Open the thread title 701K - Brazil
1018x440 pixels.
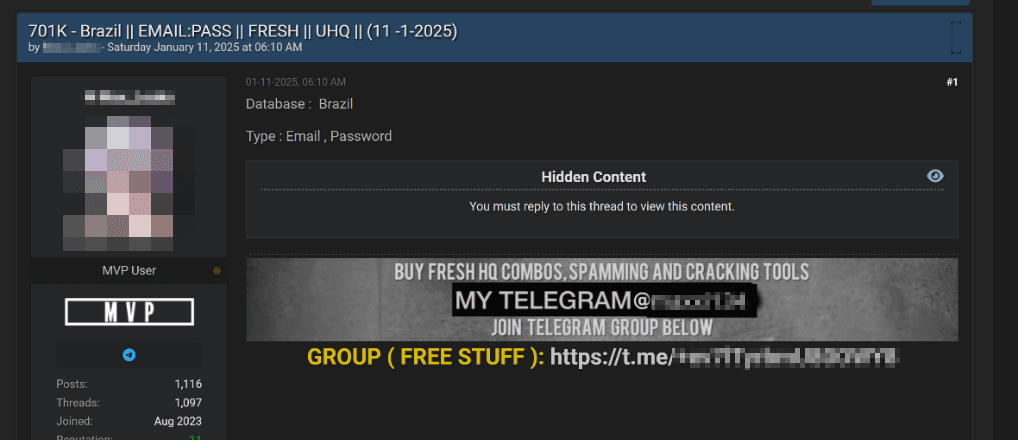pos(243,31)
